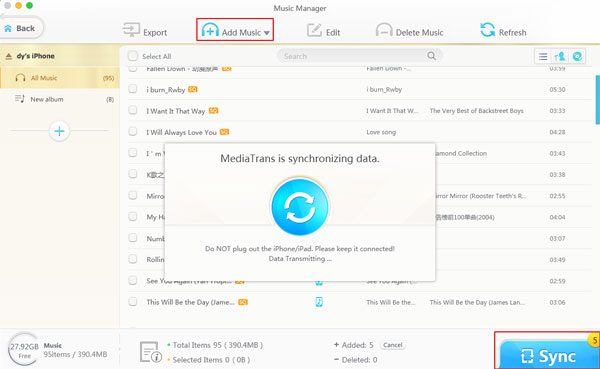Click the green macOS zoom window button

pyautogui.click(x=29, y=5)
